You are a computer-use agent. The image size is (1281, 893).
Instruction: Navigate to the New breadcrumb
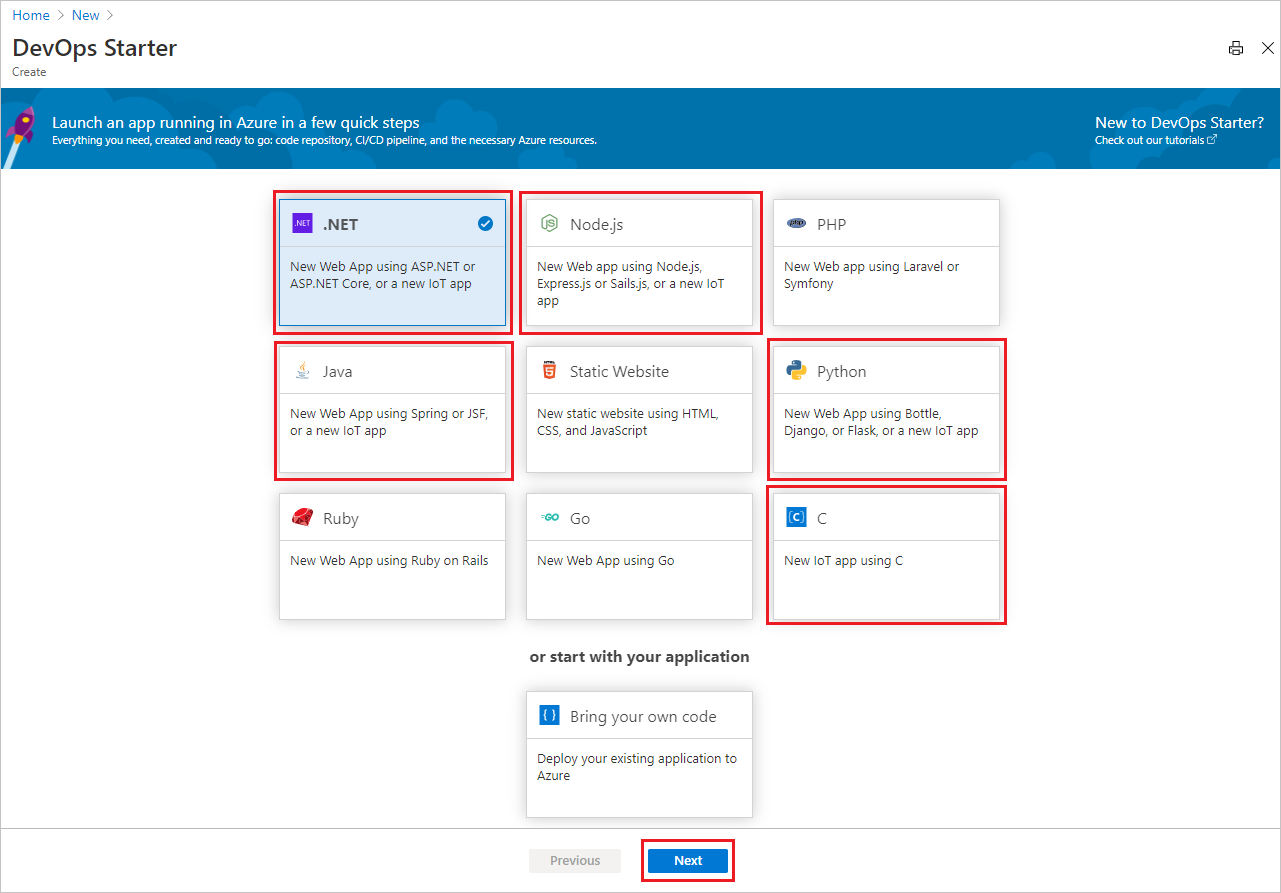tap(86, 15)
